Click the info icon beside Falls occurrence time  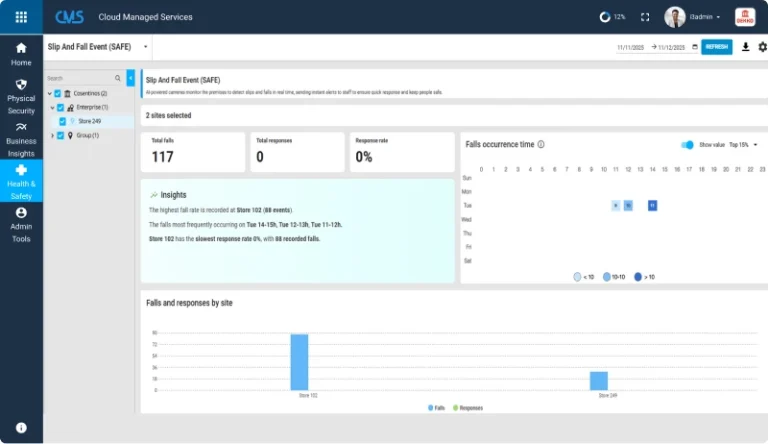tap(541, 144)
